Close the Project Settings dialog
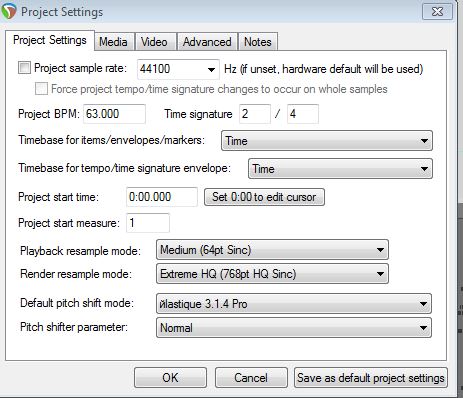 coord(437,12)
